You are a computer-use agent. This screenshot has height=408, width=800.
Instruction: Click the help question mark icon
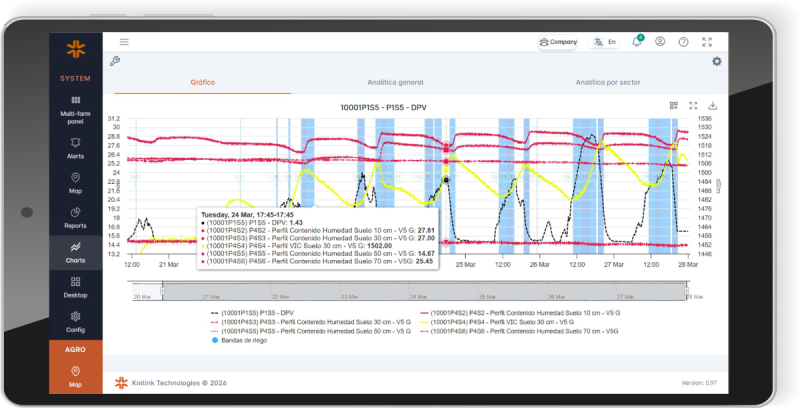click(684, 42)
